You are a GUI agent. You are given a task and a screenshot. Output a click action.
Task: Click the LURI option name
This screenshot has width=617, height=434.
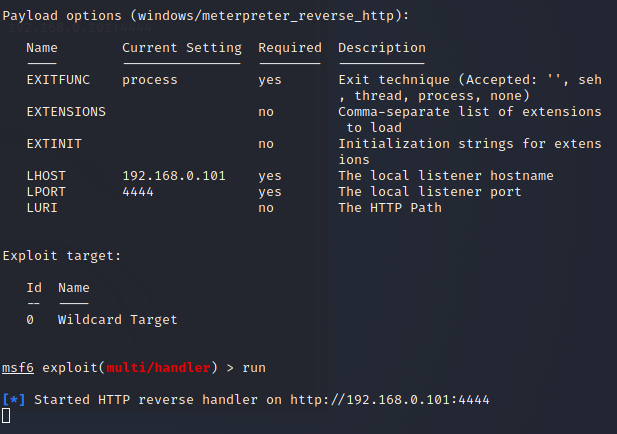[42, 208]
